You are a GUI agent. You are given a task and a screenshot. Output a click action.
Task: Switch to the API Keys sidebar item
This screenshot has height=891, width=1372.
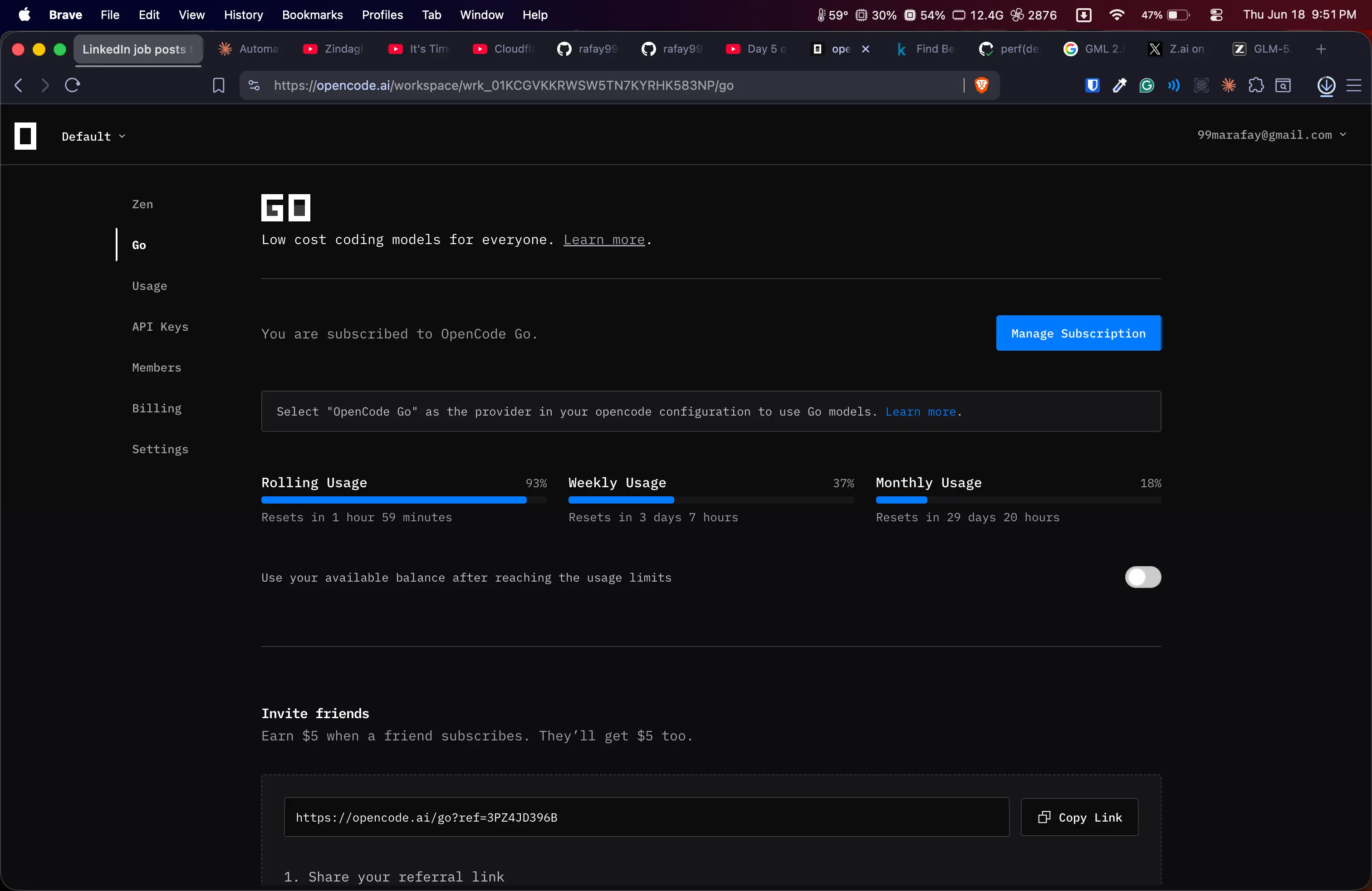coord(160,327)
